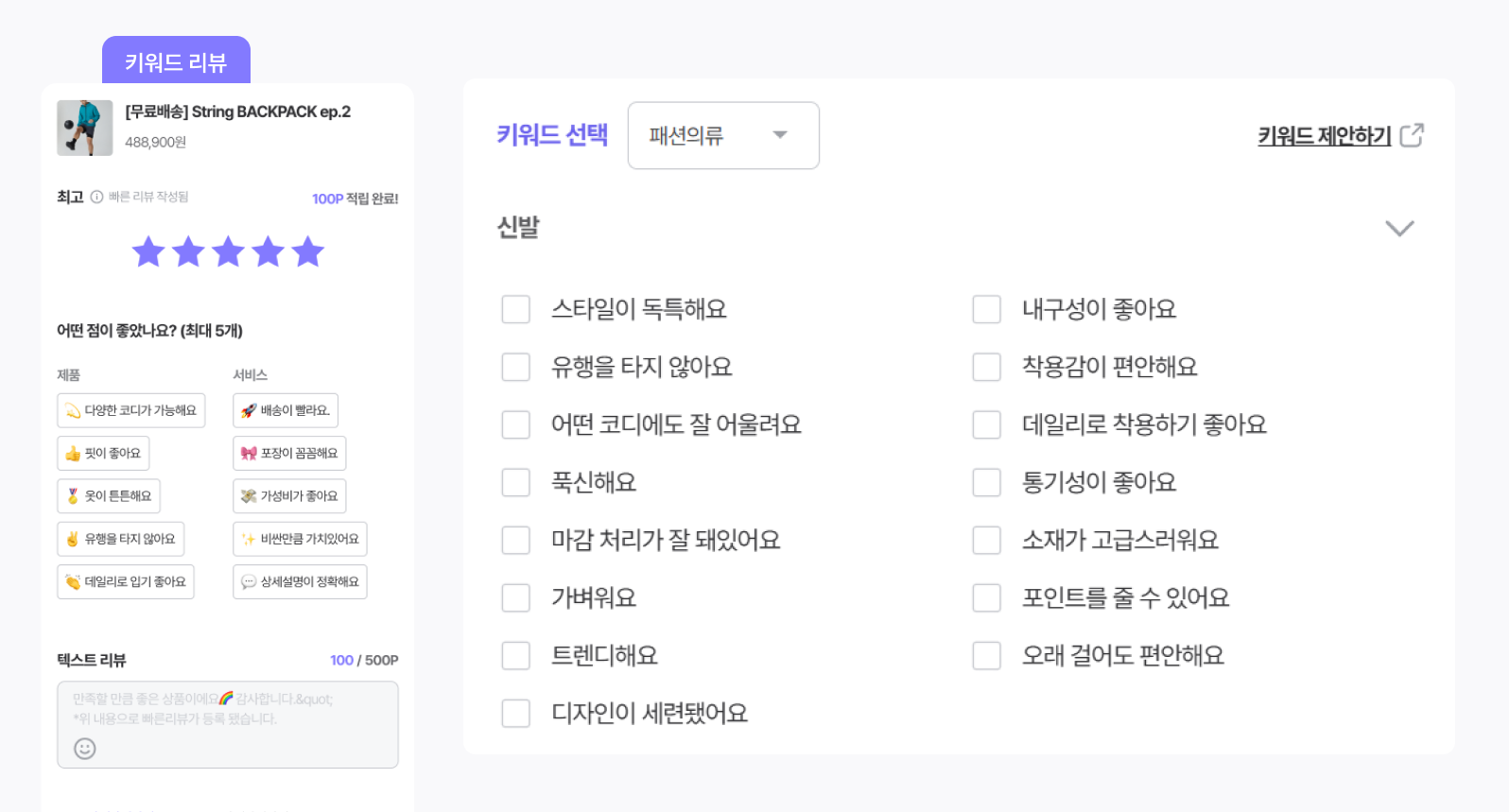Tick the 트렌디해요 checkbox
The image size is (1509, 812).
(516, 655)
